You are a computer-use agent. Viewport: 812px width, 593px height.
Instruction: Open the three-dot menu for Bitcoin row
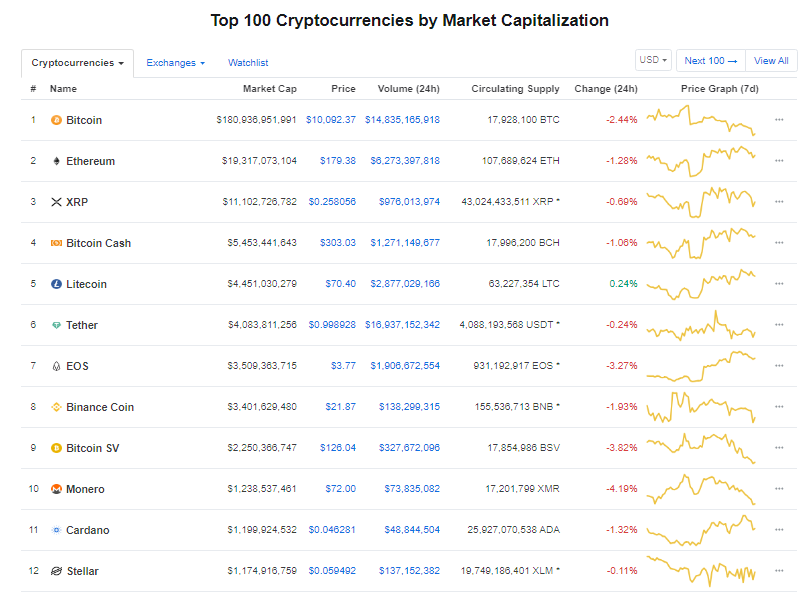pos(779,120)
